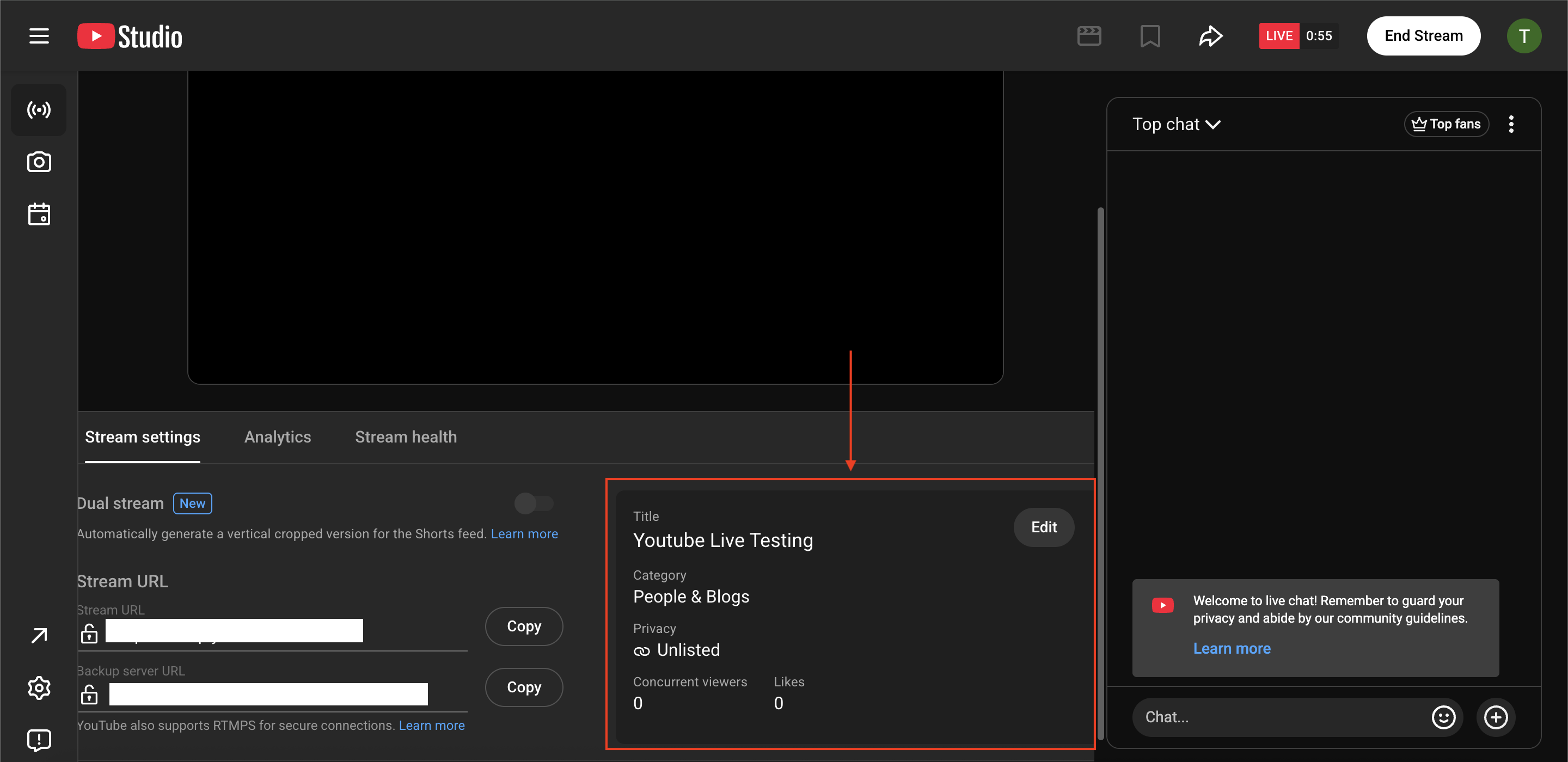Select the Stream broadcast icon in sidebar
This screenshot has height=762, width=1568.
pyautogui.click(x=39, y=109)
